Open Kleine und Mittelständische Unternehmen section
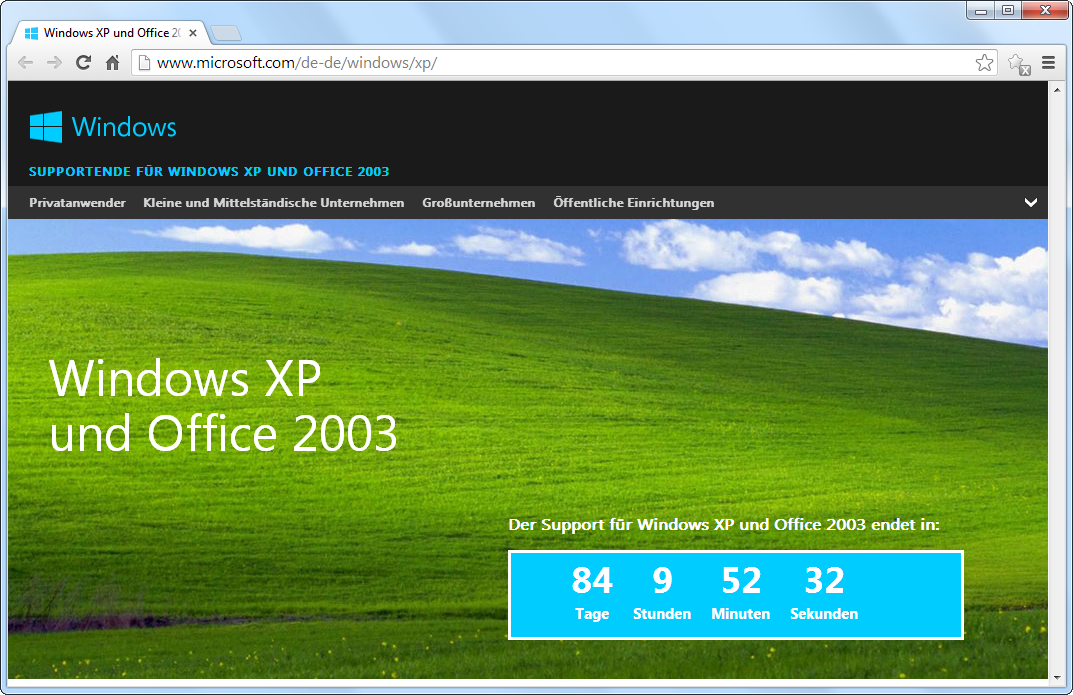The height and width of the screenshot is (695, 1073). 273,203
